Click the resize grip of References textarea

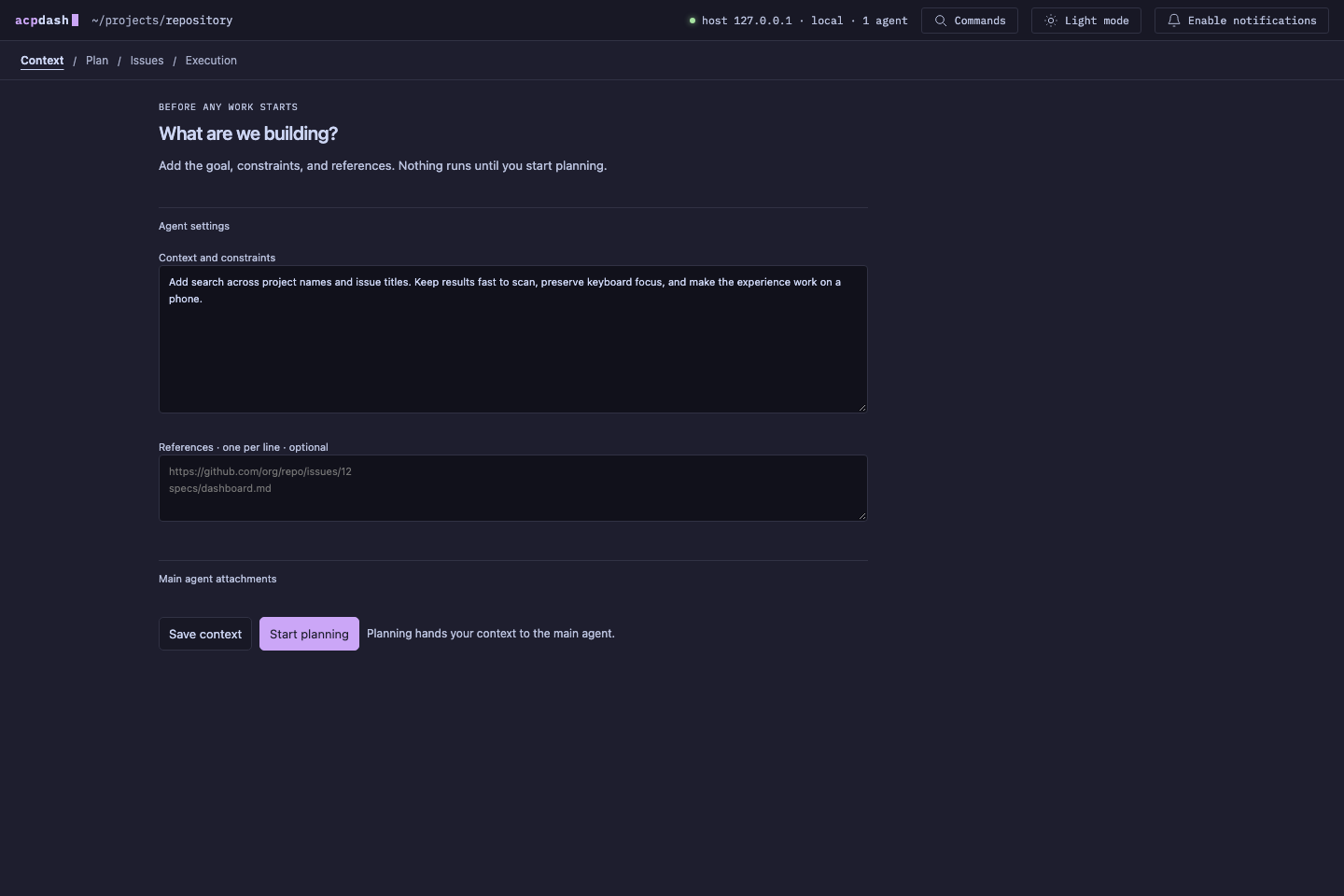(x=862, y=515)
